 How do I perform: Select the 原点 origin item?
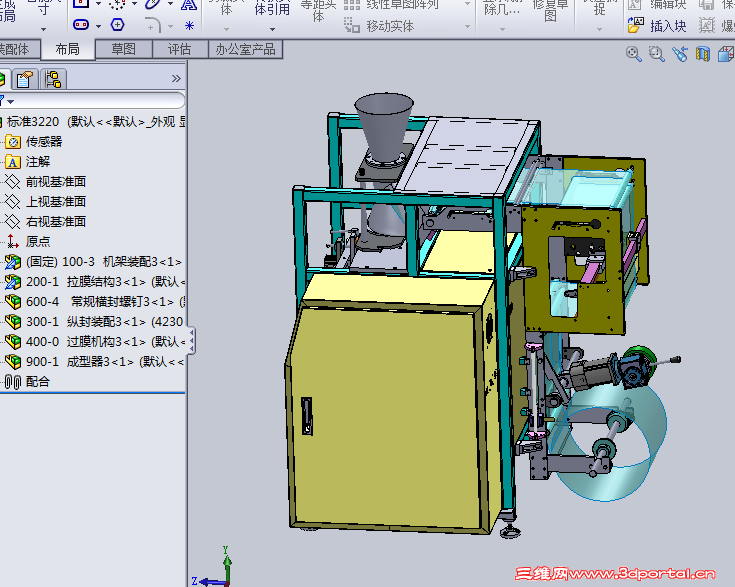[x=28, y=241]
